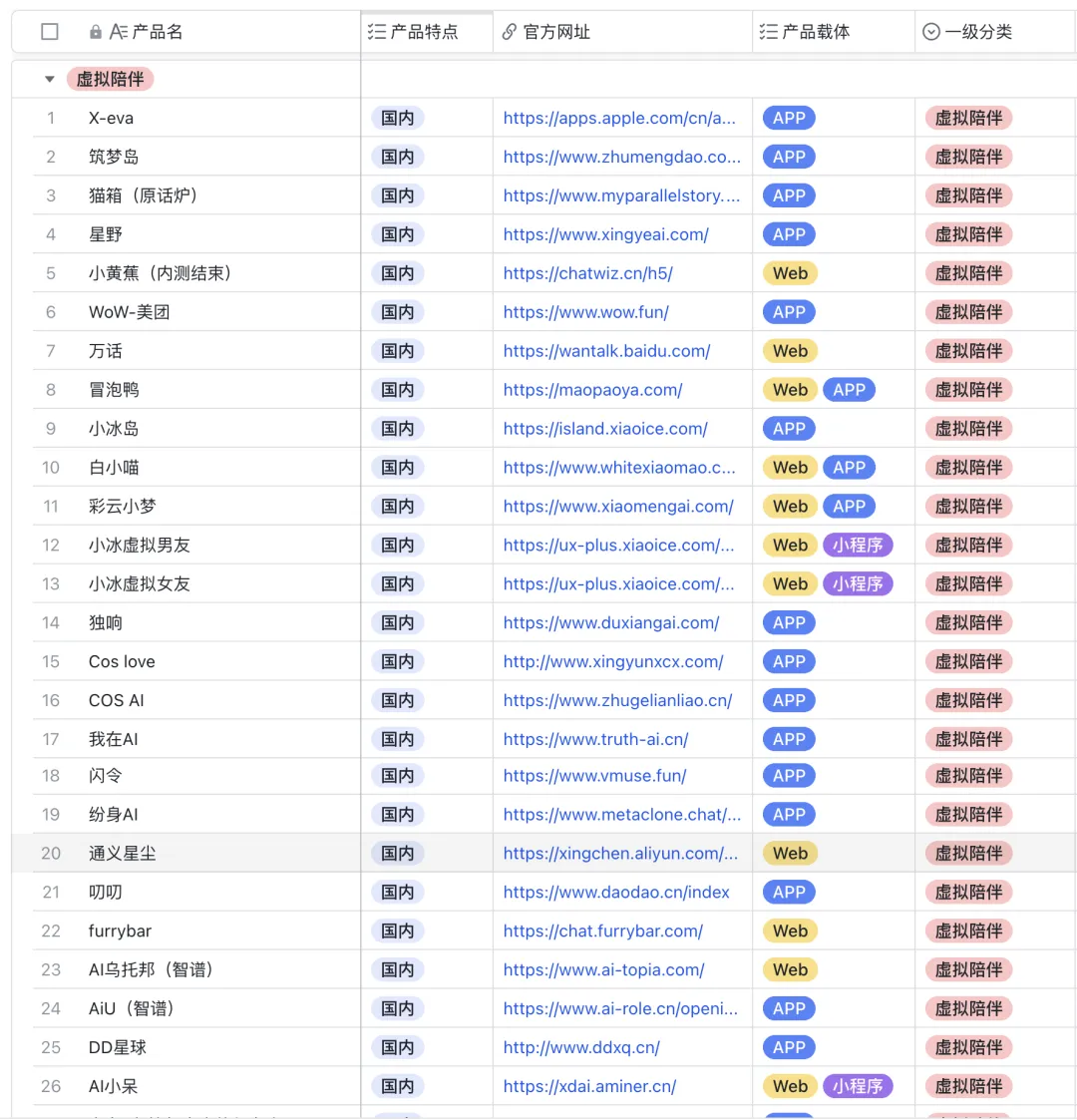Open the daodao.cn/index link
This screenshot has width=1077, height=1120.
(616, 893)
